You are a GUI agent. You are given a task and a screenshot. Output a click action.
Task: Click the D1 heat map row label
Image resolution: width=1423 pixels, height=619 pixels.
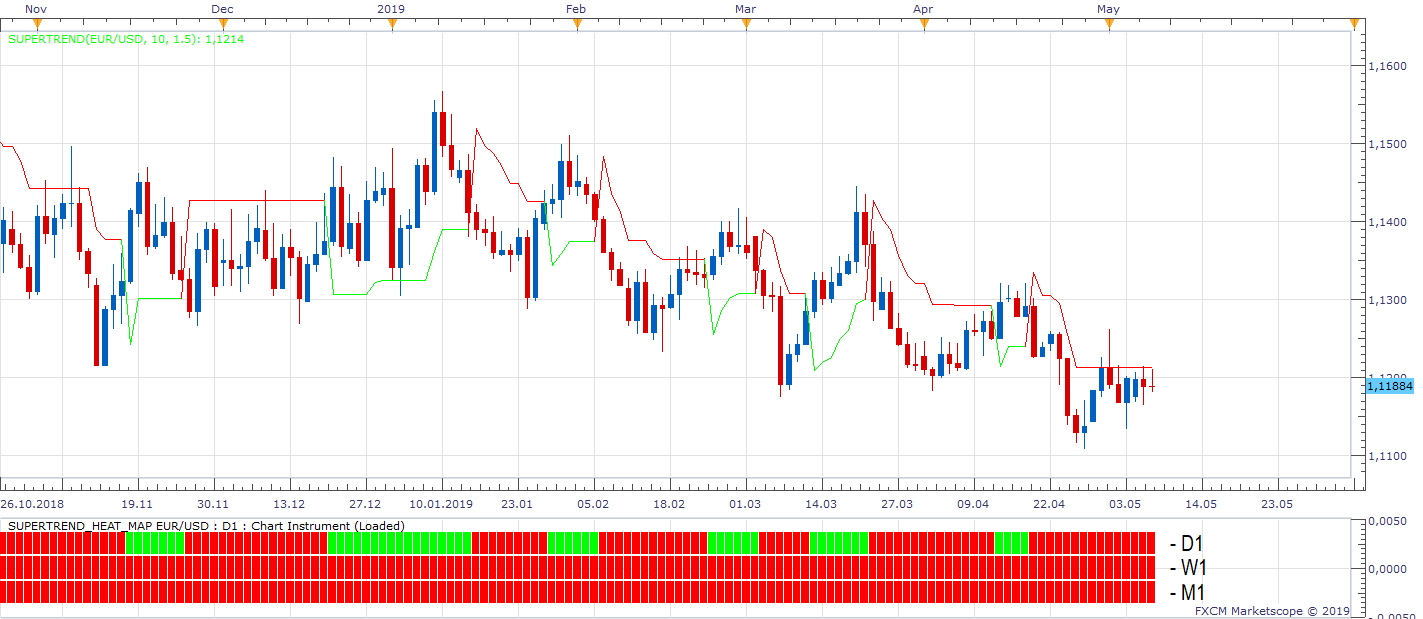[1186, 544]
